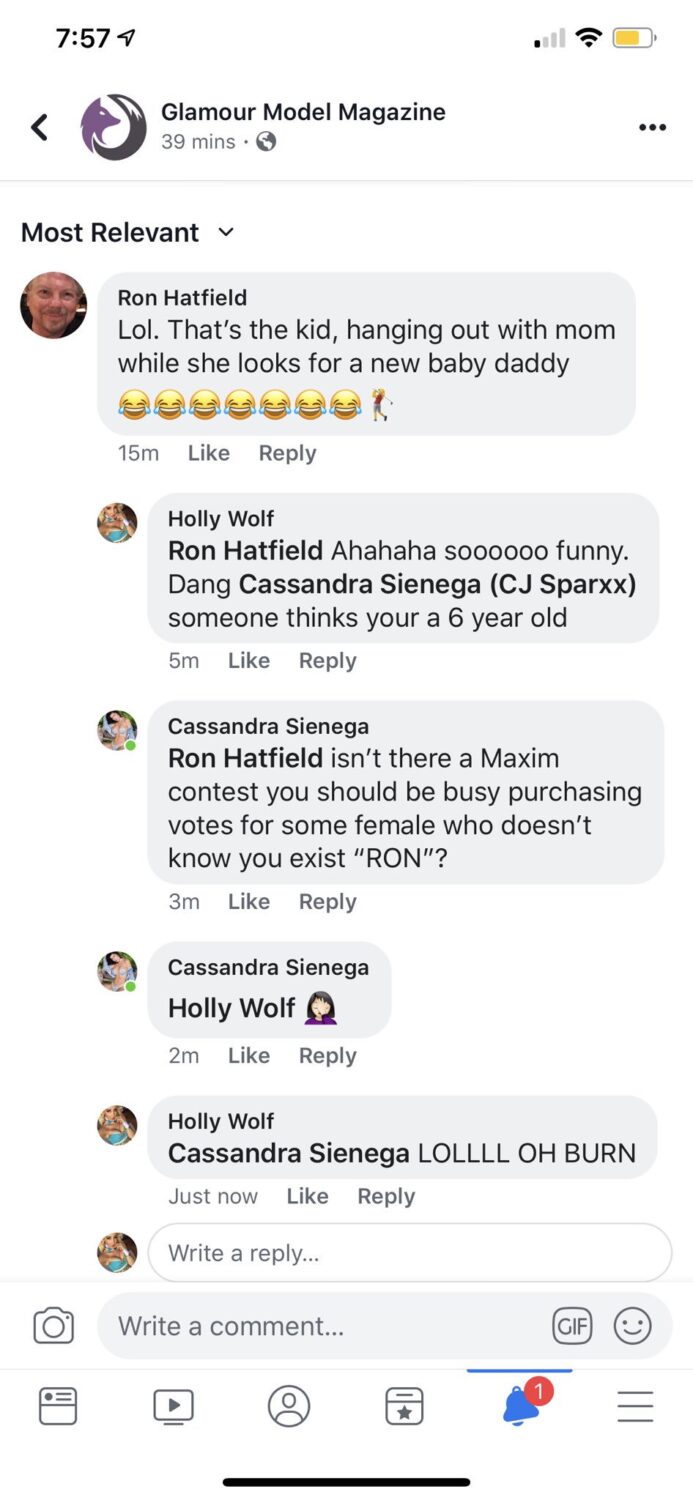Open the saved bookmarks tab icon

tap(404, 1406)
